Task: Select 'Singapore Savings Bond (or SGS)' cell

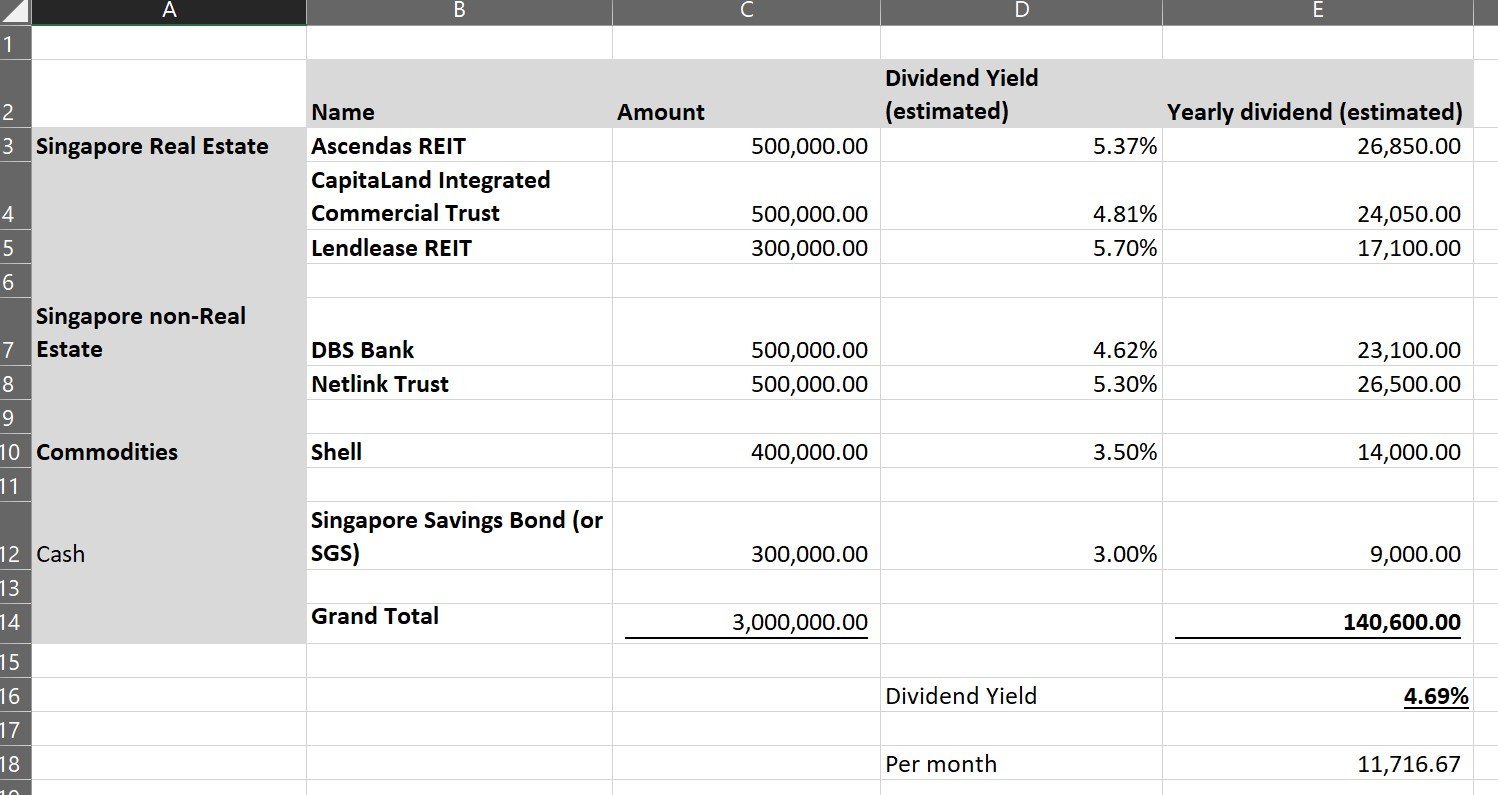Action: (x=459, y=536)
